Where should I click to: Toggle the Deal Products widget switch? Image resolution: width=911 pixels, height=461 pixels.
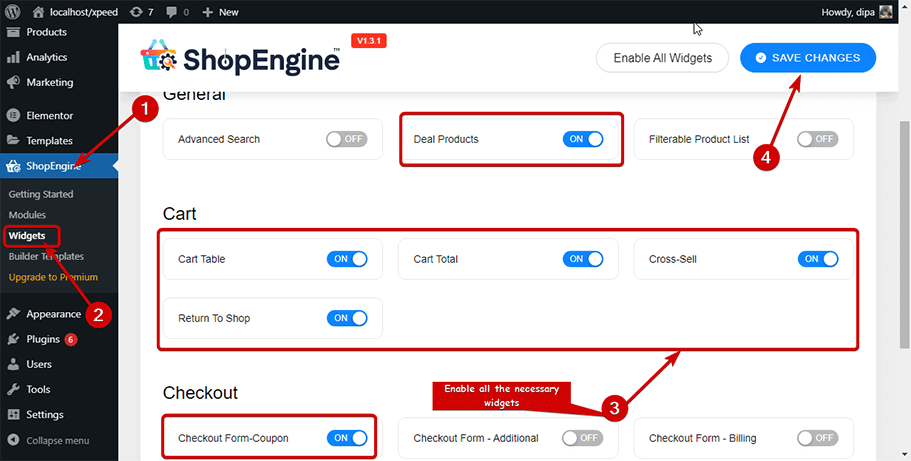583,139
